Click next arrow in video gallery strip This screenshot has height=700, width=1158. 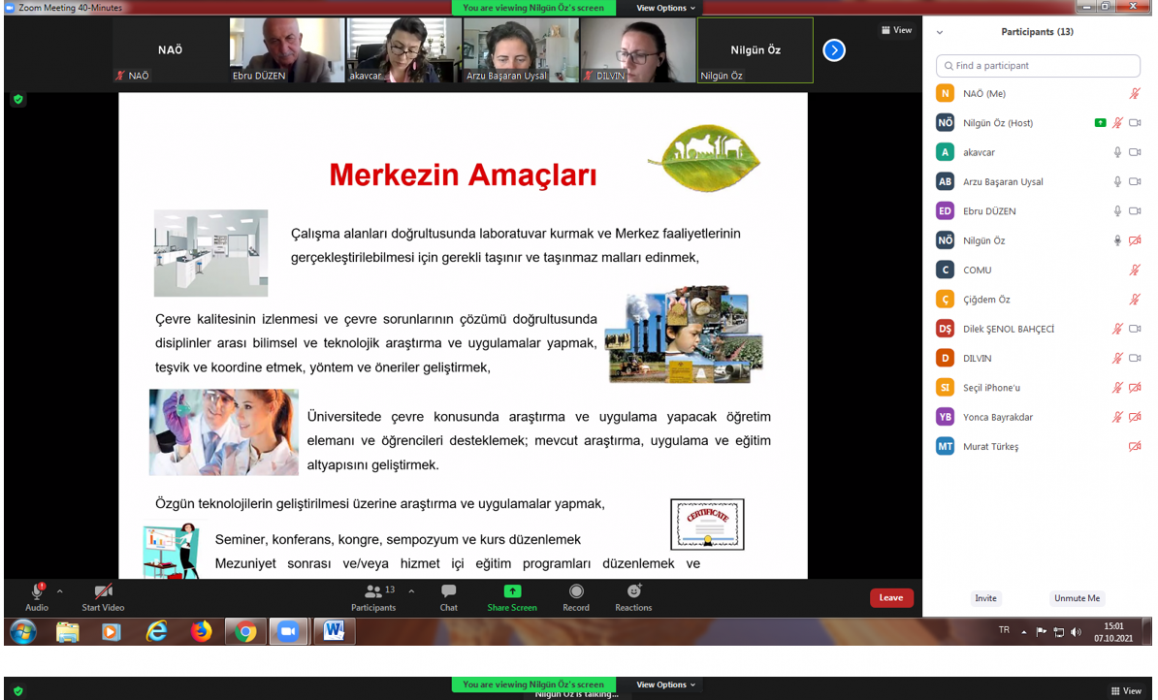(834, 50)
